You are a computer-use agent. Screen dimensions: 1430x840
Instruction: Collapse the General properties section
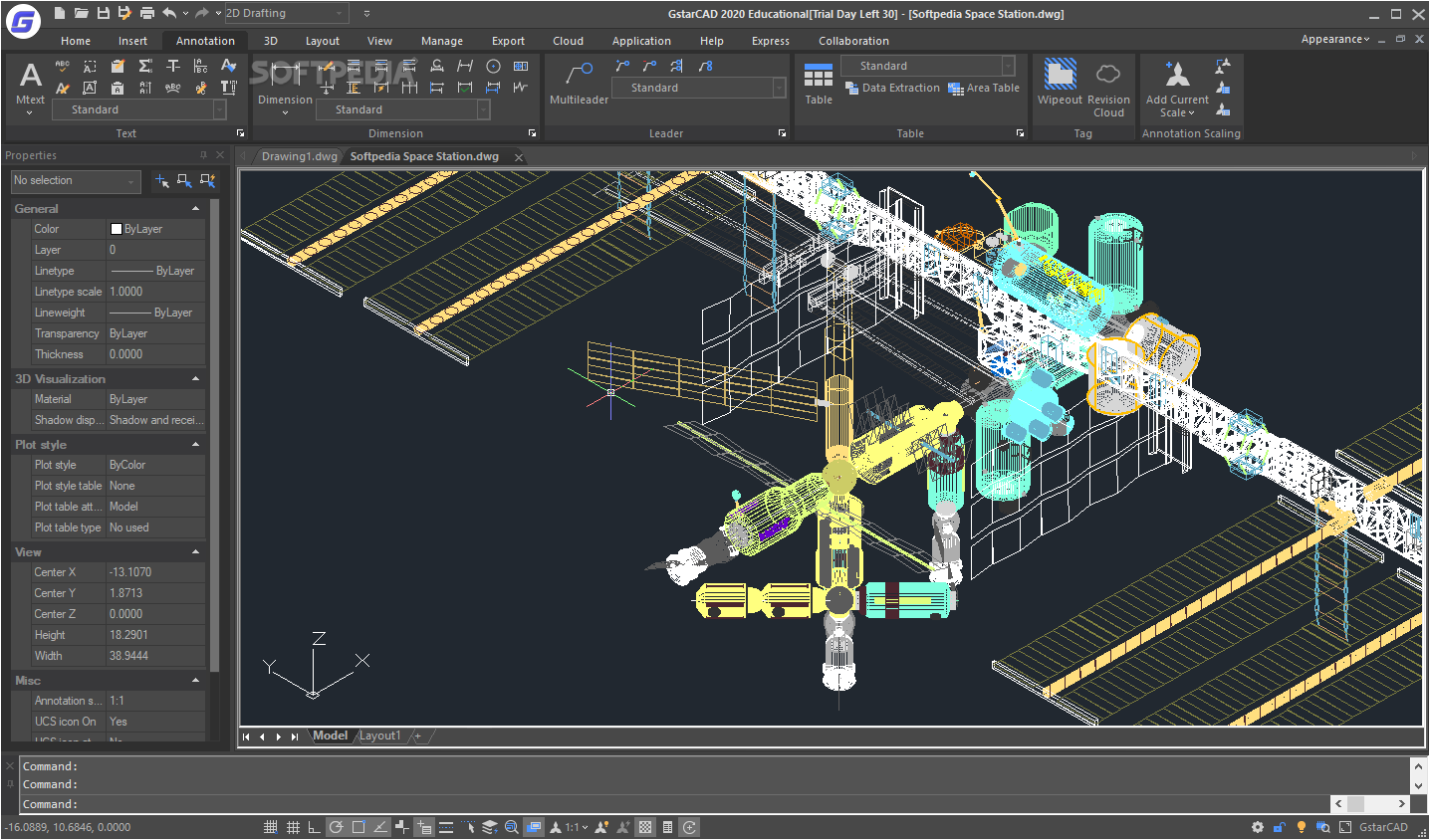(x=195, y=209)
